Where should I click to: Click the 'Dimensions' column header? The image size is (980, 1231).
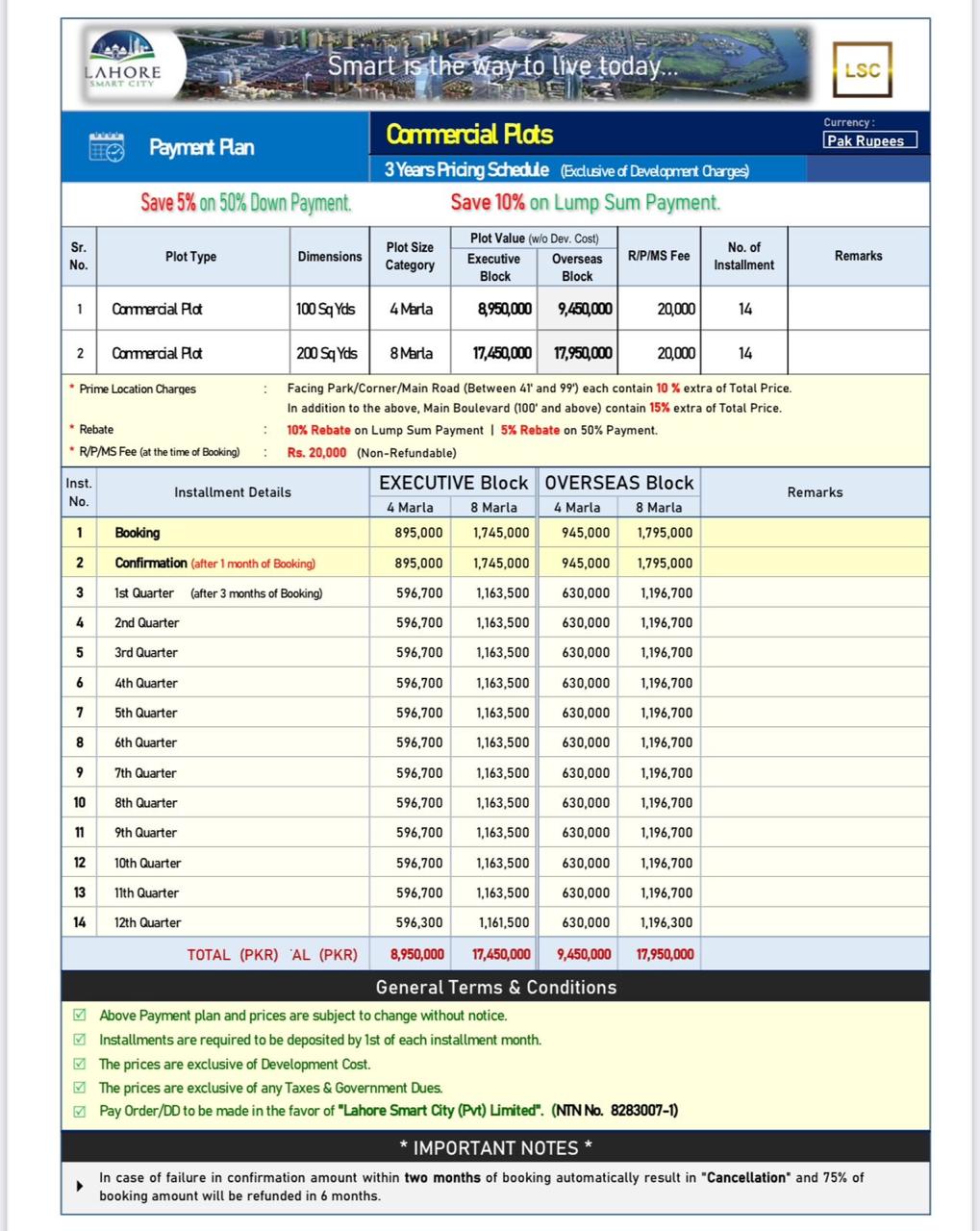[x=330, y=257]
